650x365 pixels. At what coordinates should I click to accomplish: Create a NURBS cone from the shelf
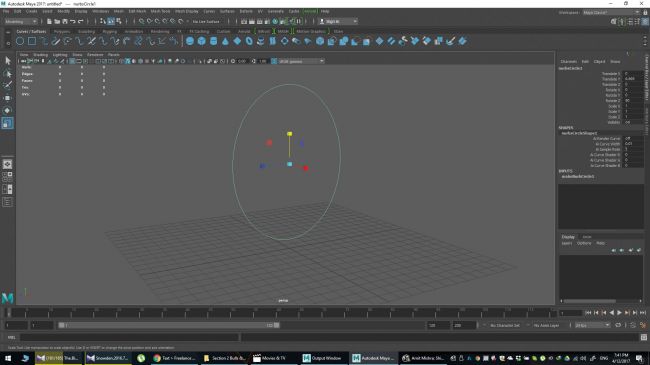[225, 41]
